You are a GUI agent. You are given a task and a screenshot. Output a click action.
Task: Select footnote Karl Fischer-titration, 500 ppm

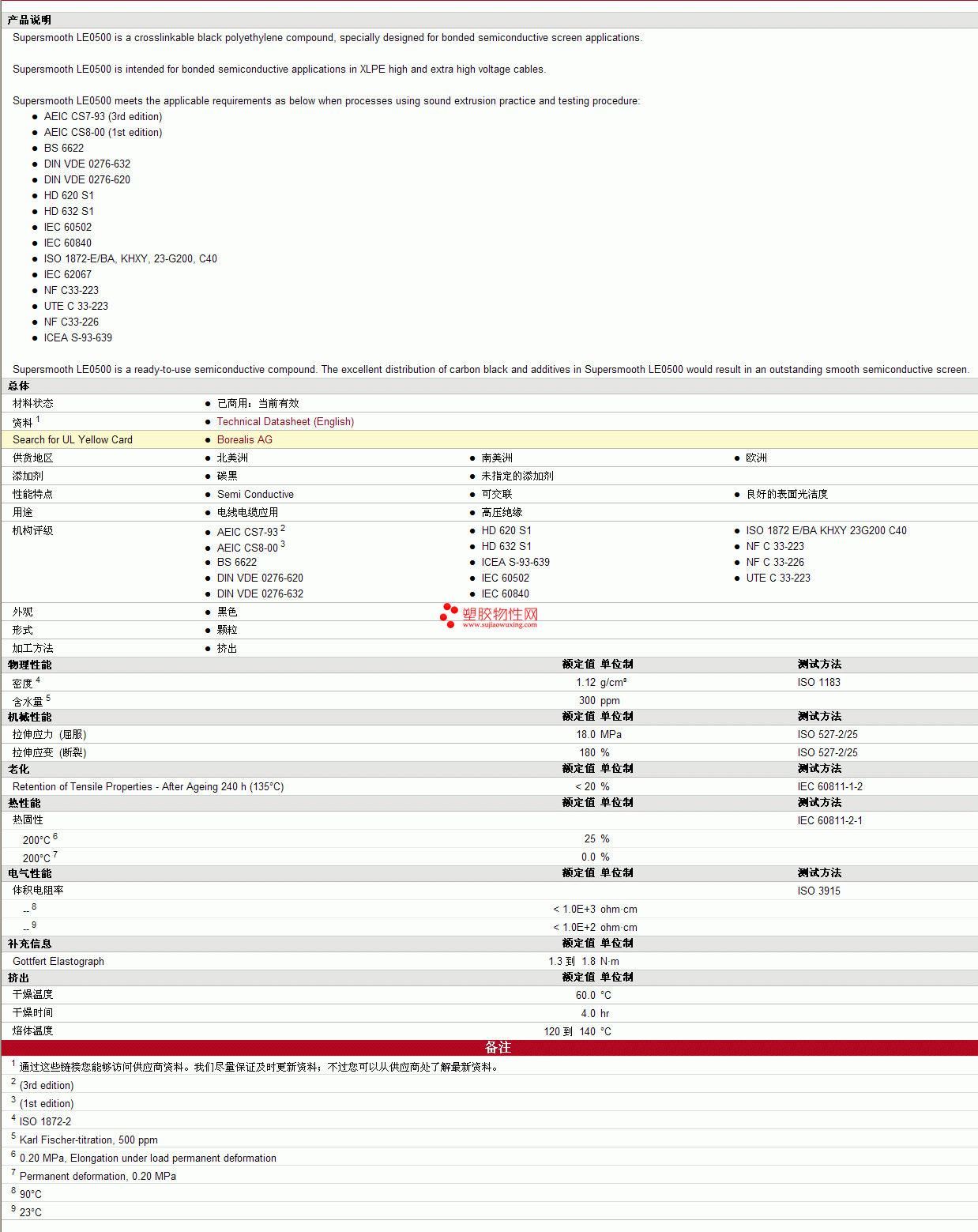[88, 1140]
